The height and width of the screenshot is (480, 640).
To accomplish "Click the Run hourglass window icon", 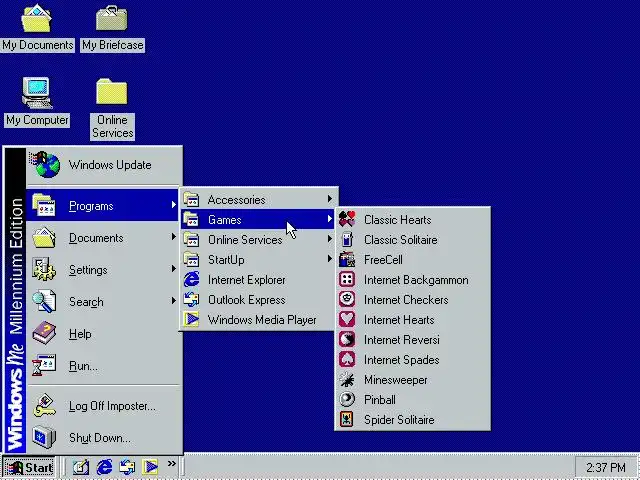I will point(44,366).
